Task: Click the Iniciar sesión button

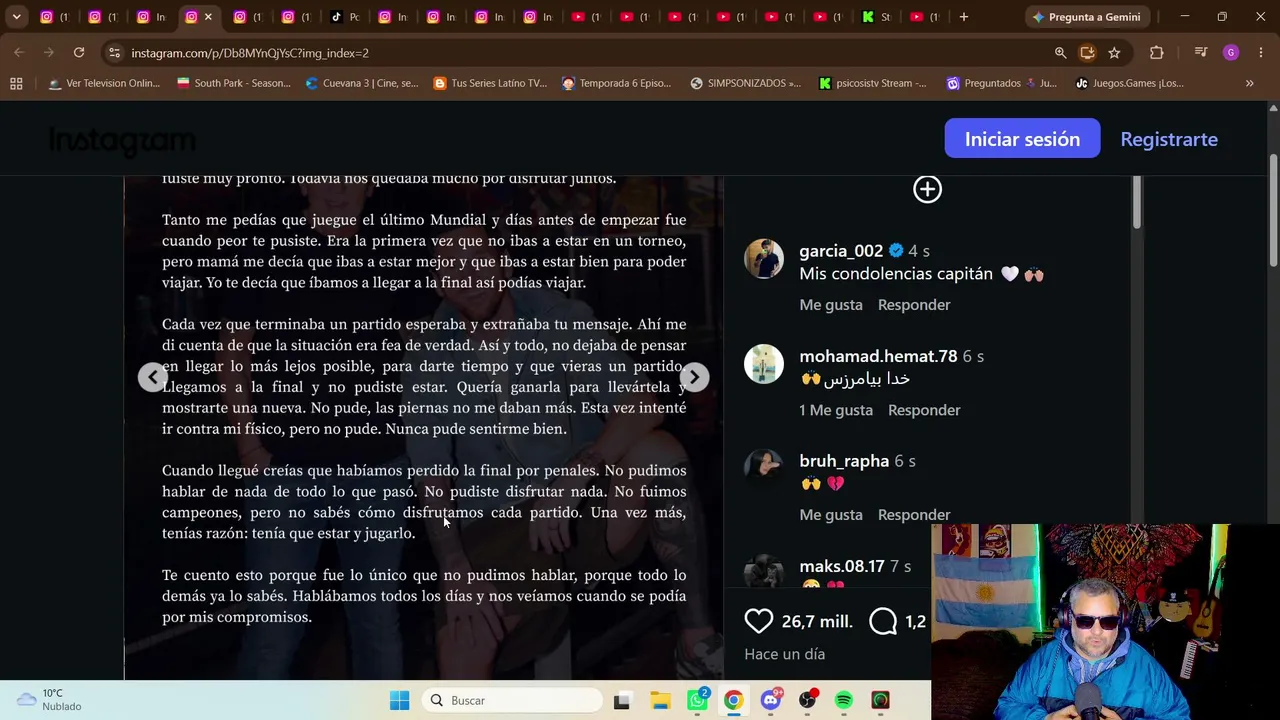Action: (x=1022, y=139)
